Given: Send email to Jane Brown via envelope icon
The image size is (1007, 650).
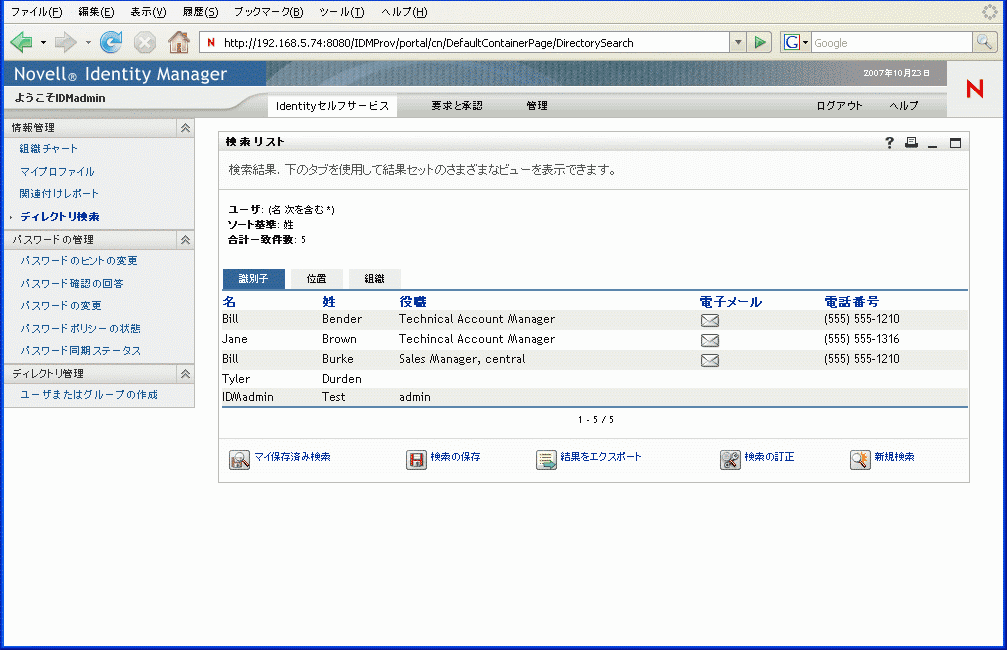Looking at the screenshot, I should pyautogui.click(x=710, y=340).
